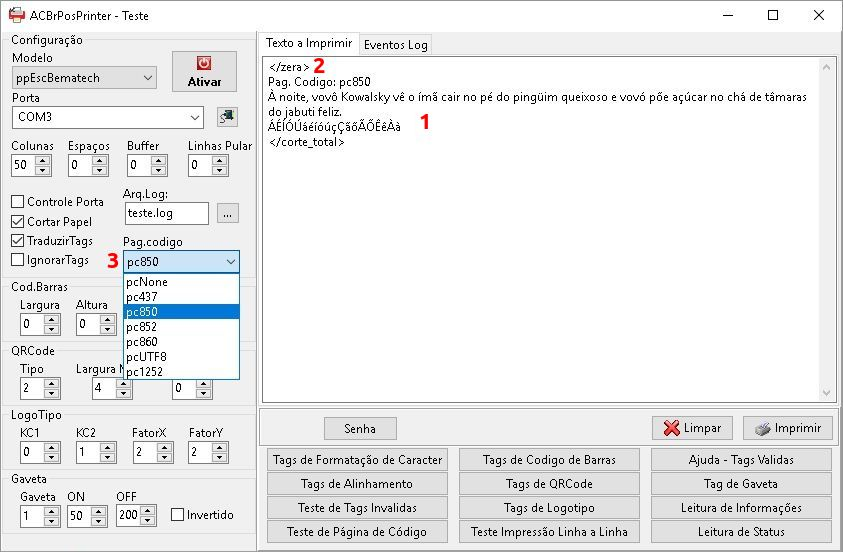
Task: Maximize the ACBrPosPrinter window
Action: click(x=773, y=15)
